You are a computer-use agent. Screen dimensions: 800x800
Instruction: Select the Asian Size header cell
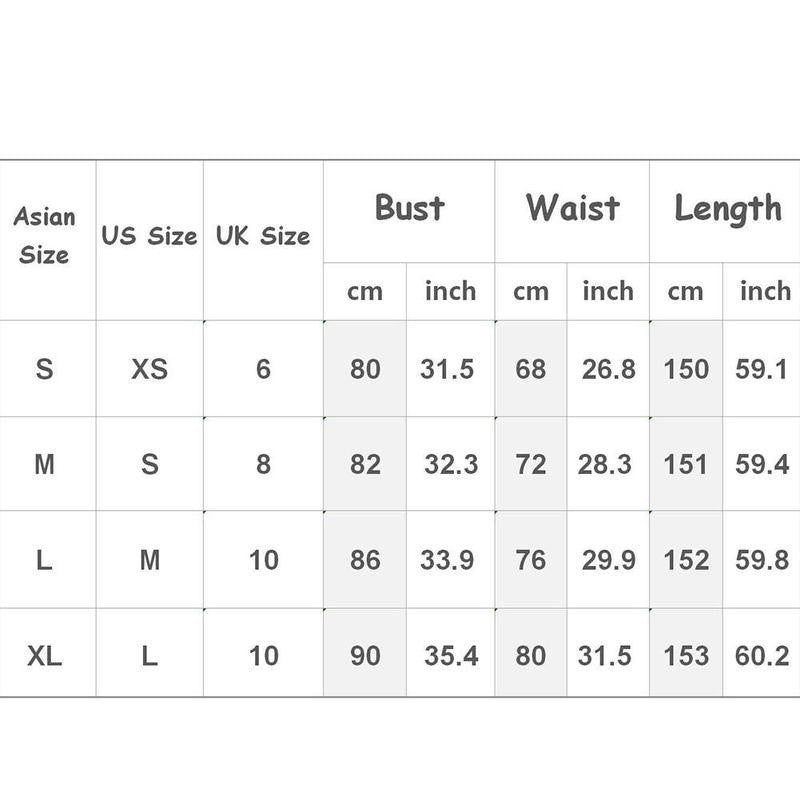(47, 240)
